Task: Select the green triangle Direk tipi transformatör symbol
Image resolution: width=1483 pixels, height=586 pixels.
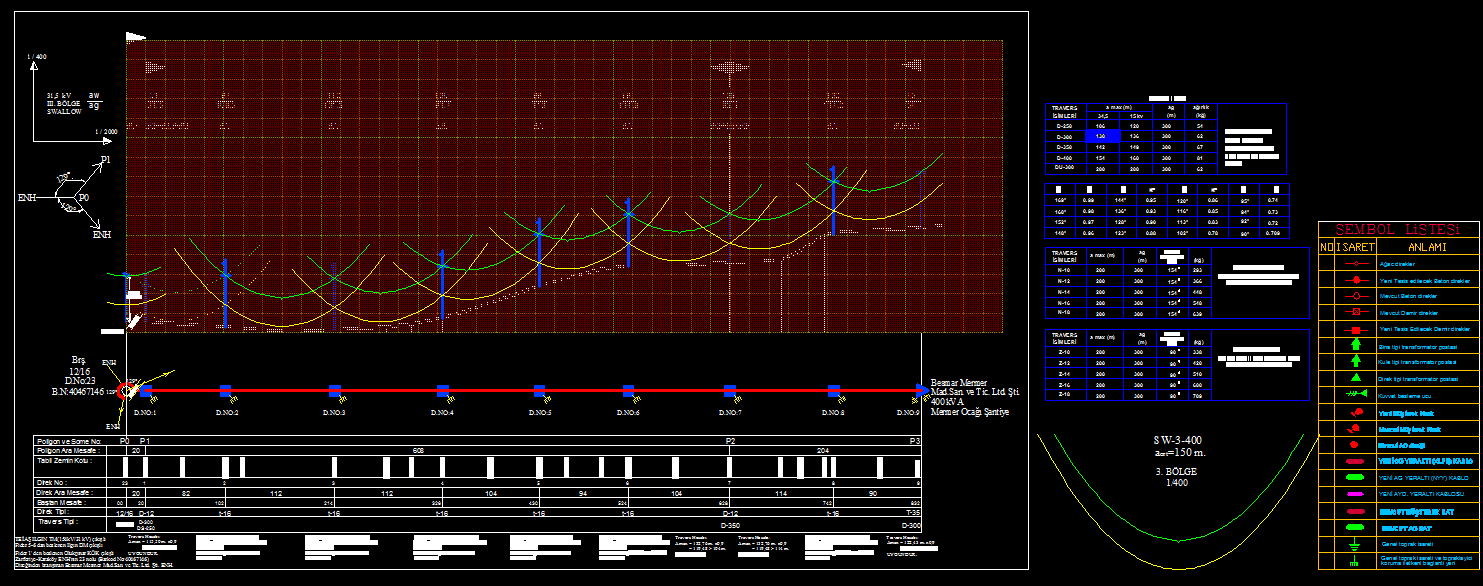Action: [x=1348, y=378]
